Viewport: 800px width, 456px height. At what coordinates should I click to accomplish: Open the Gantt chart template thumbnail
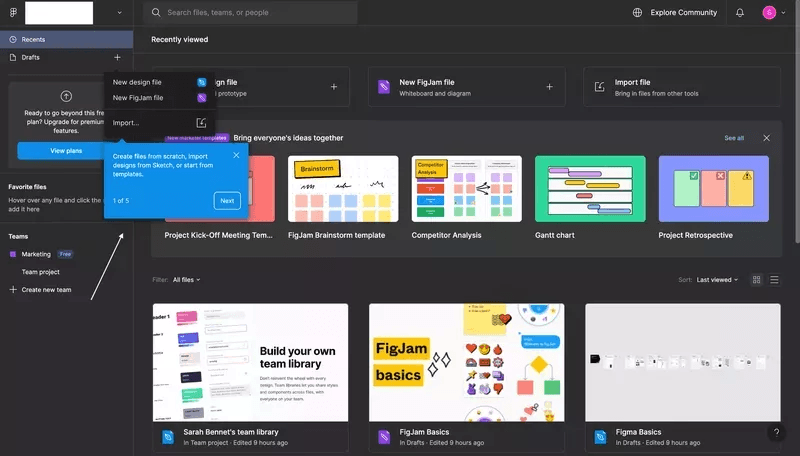coord(589,189)
